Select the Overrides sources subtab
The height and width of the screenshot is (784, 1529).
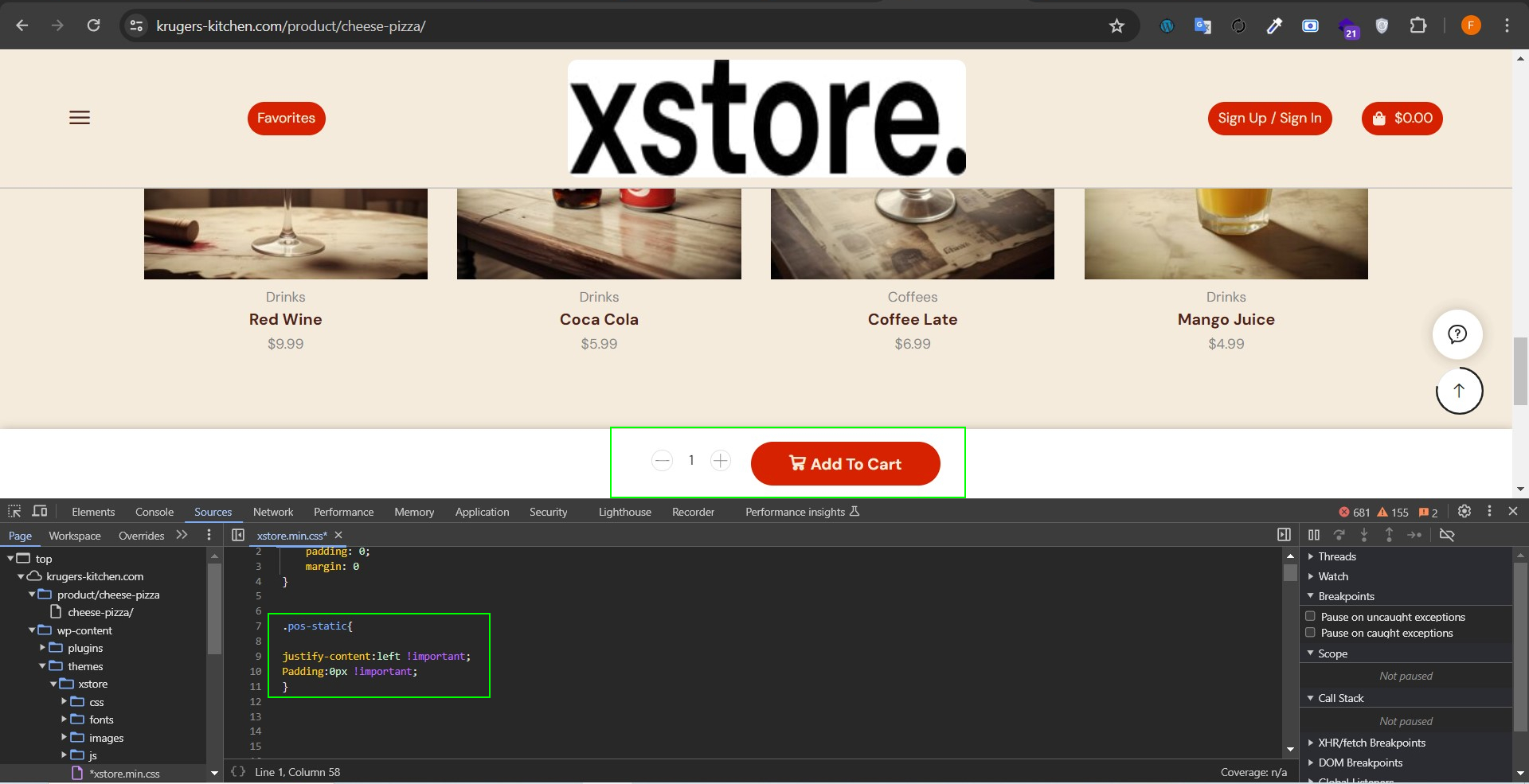pyautogui.click(x=141, y=536)
